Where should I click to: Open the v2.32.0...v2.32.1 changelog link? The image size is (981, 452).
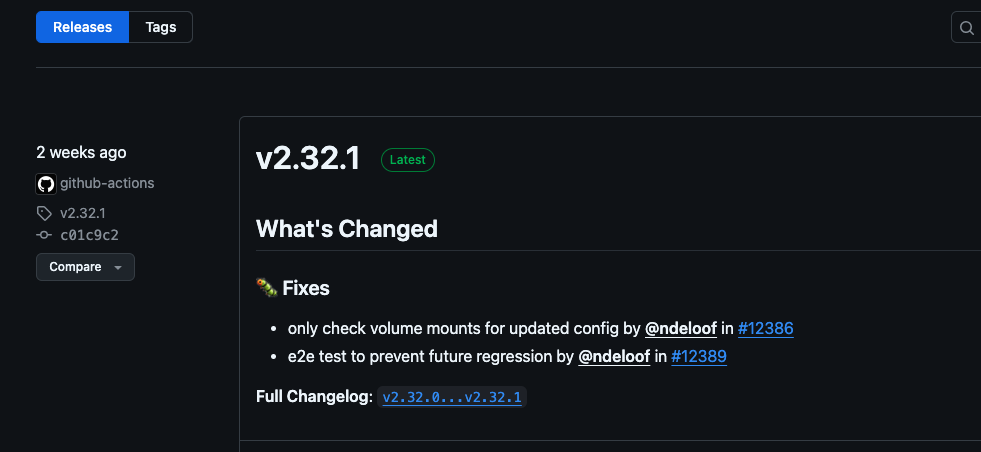(x=452, y=397)
